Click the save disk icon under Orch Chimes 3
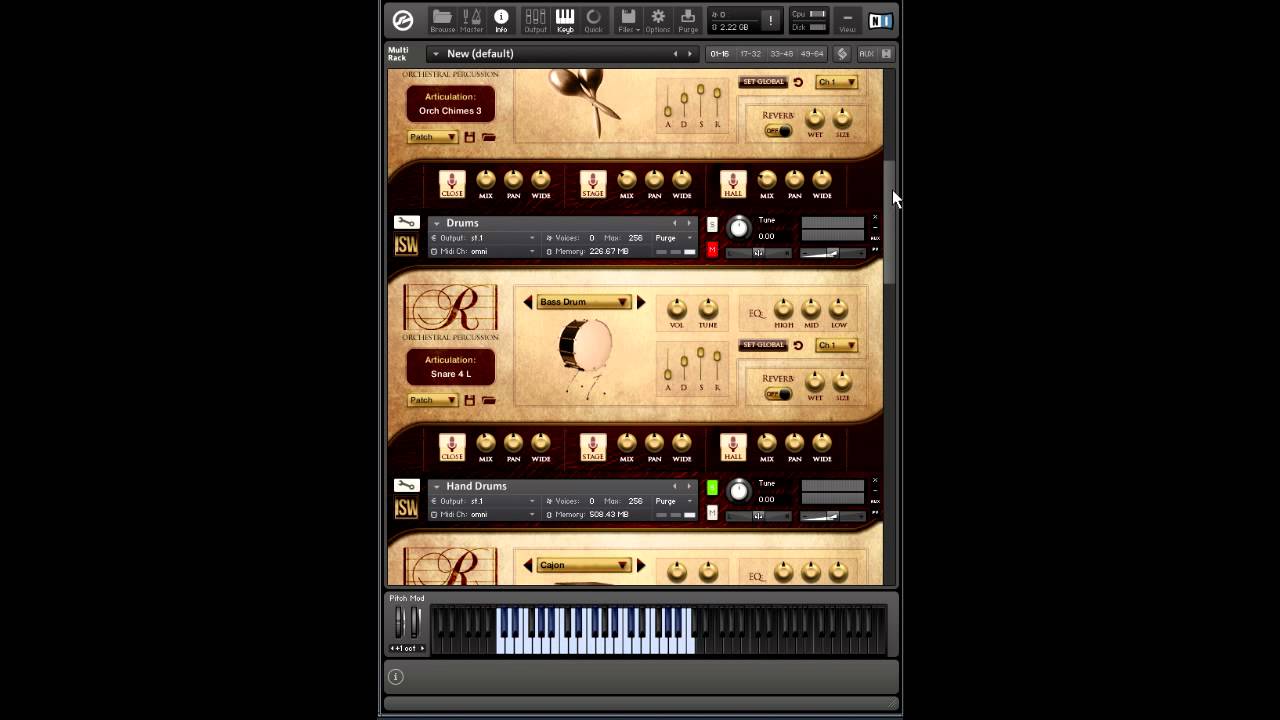 click(x=469, y=137)
